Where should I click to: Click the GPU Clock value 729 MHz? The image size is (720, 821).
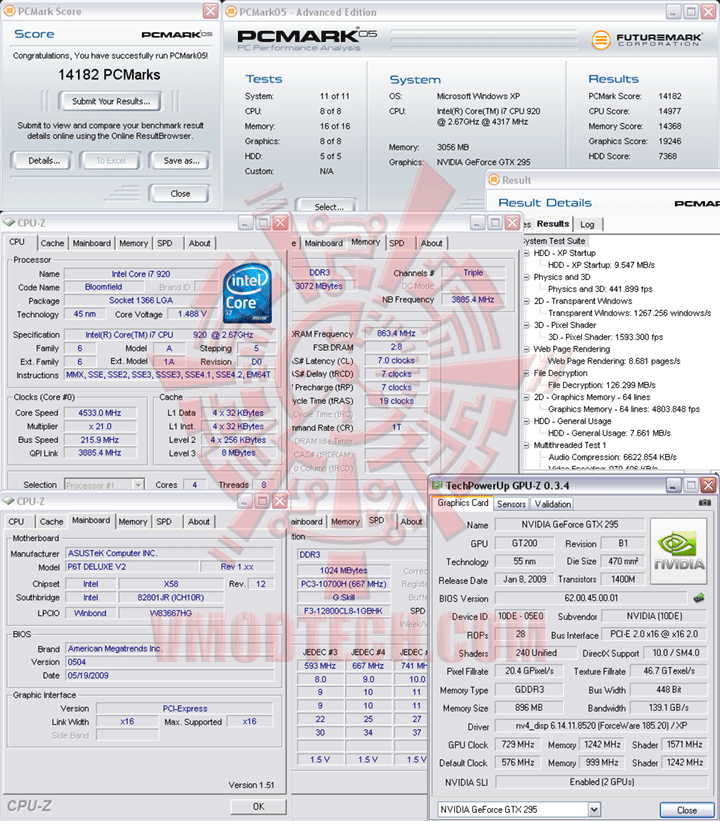pyautogui.click(x=517, y=745)
